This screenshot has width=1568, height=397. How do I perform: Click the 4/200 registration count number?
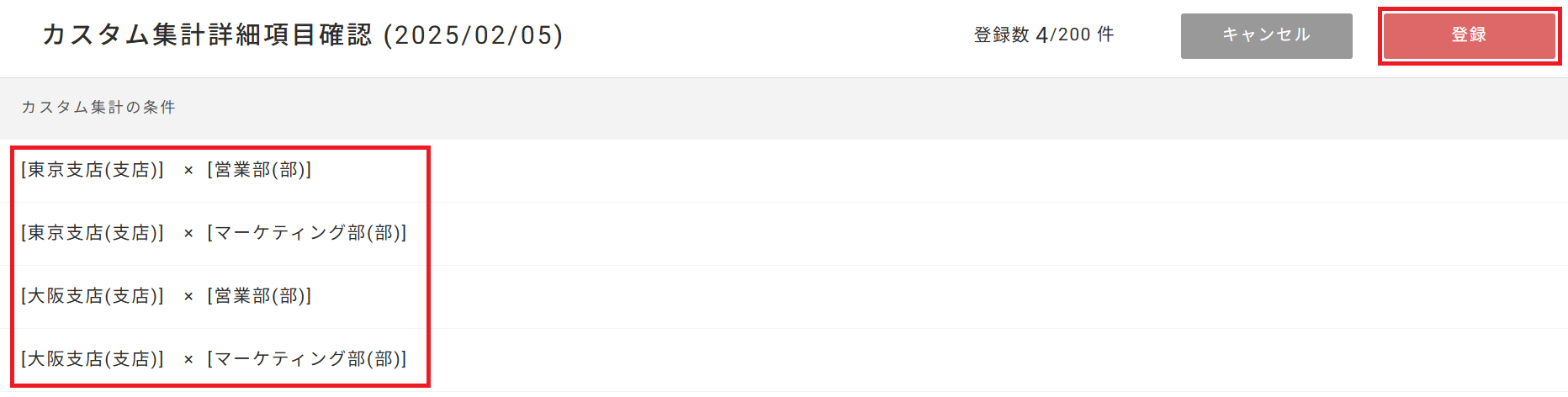pyautogui.click(x=1063, y=34)
